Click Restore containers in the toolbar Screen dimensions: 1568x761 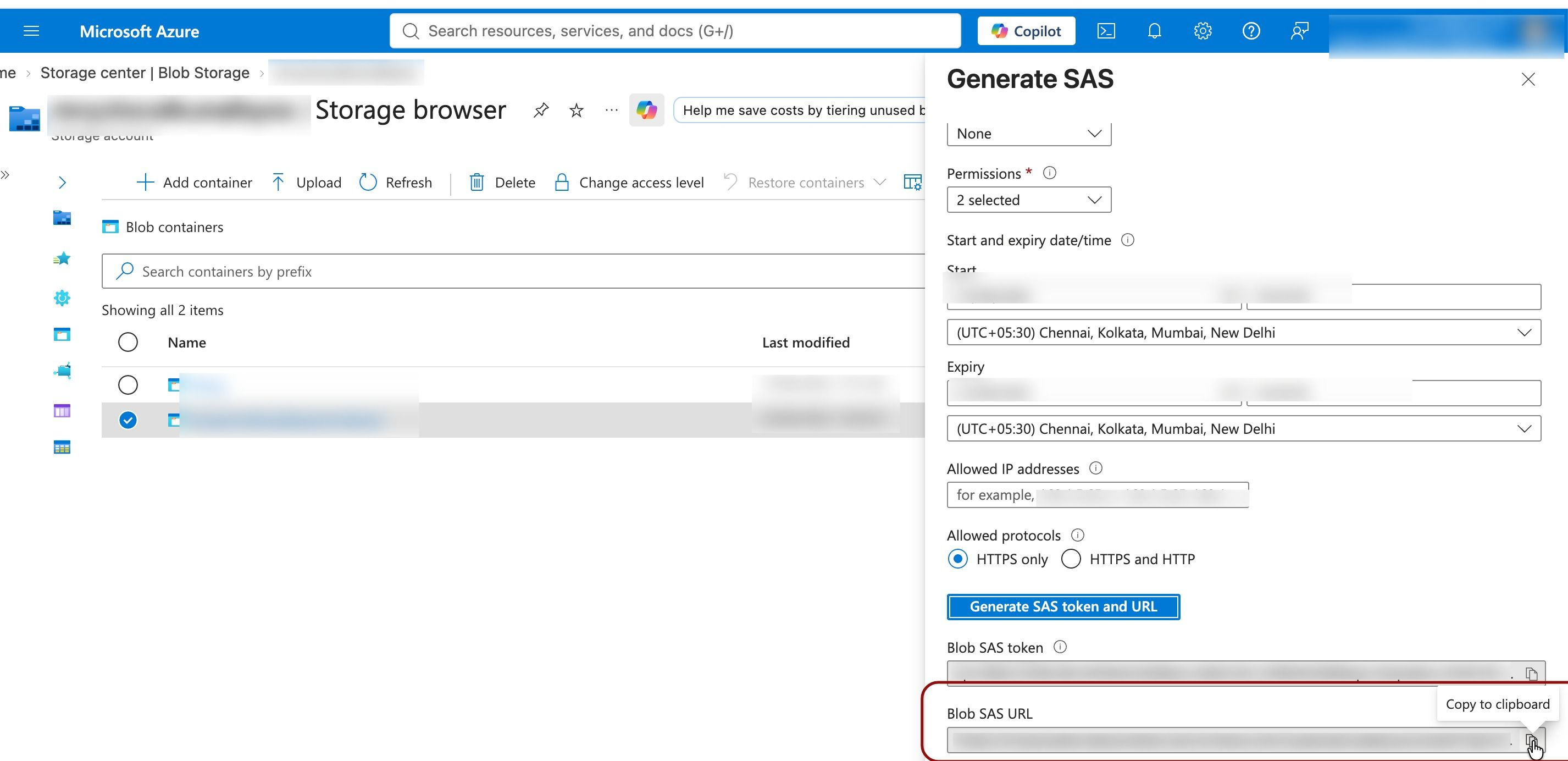pos(794,182)
